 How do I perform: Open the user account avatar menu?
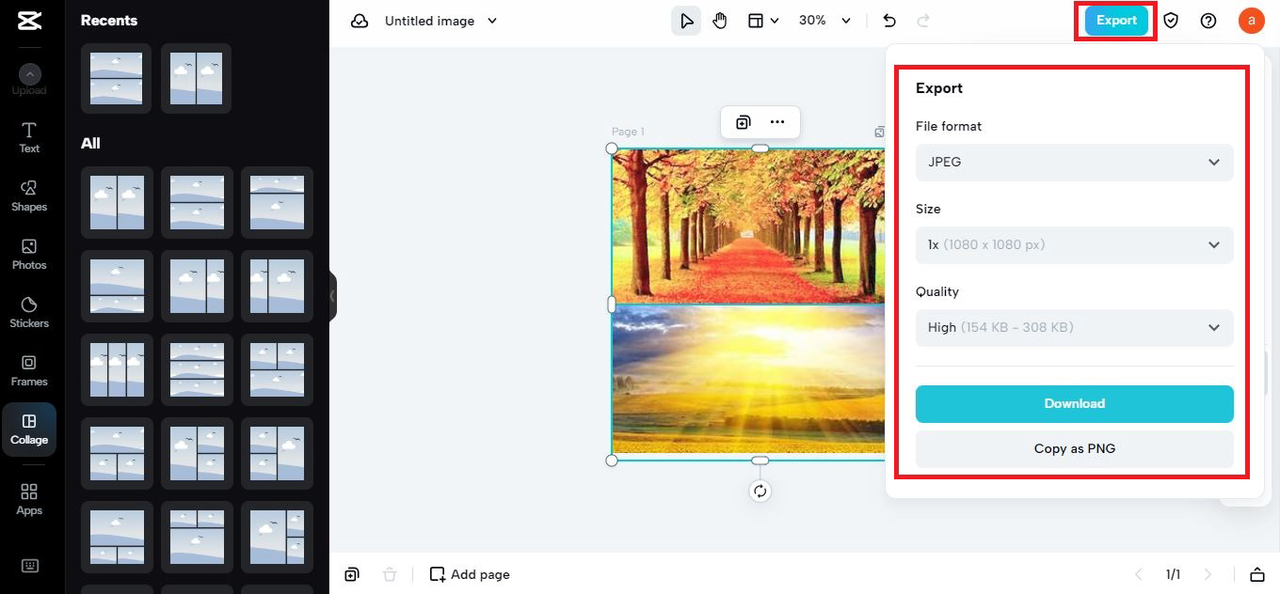pyautogui.click(x=1251, y=20)
